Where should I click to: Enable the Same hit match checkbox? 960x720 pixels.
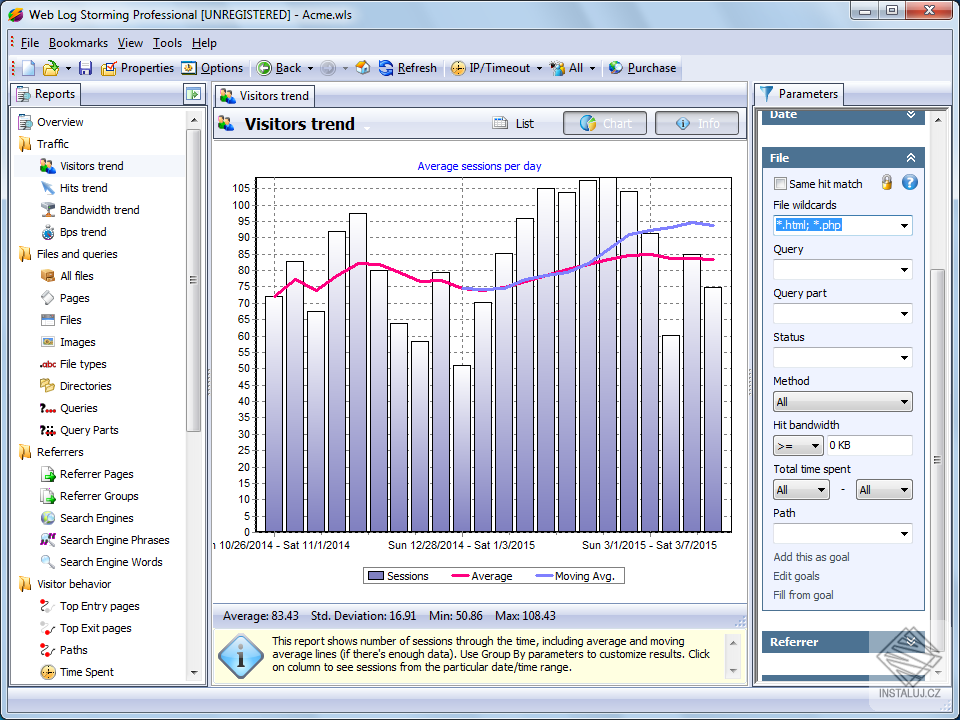point(780,184)
